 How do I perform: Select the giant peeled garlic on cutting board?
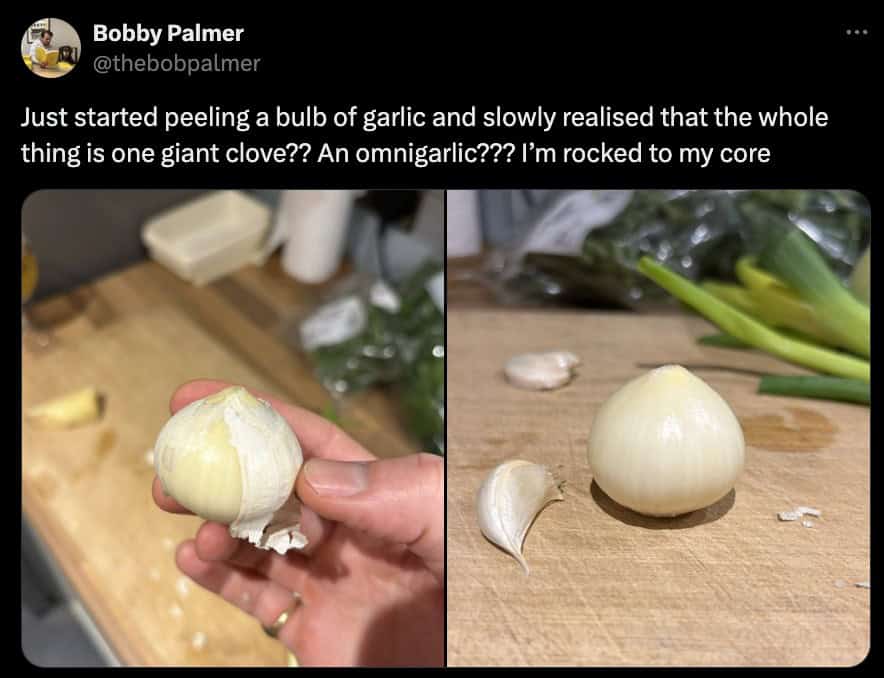tap(666, 441)
